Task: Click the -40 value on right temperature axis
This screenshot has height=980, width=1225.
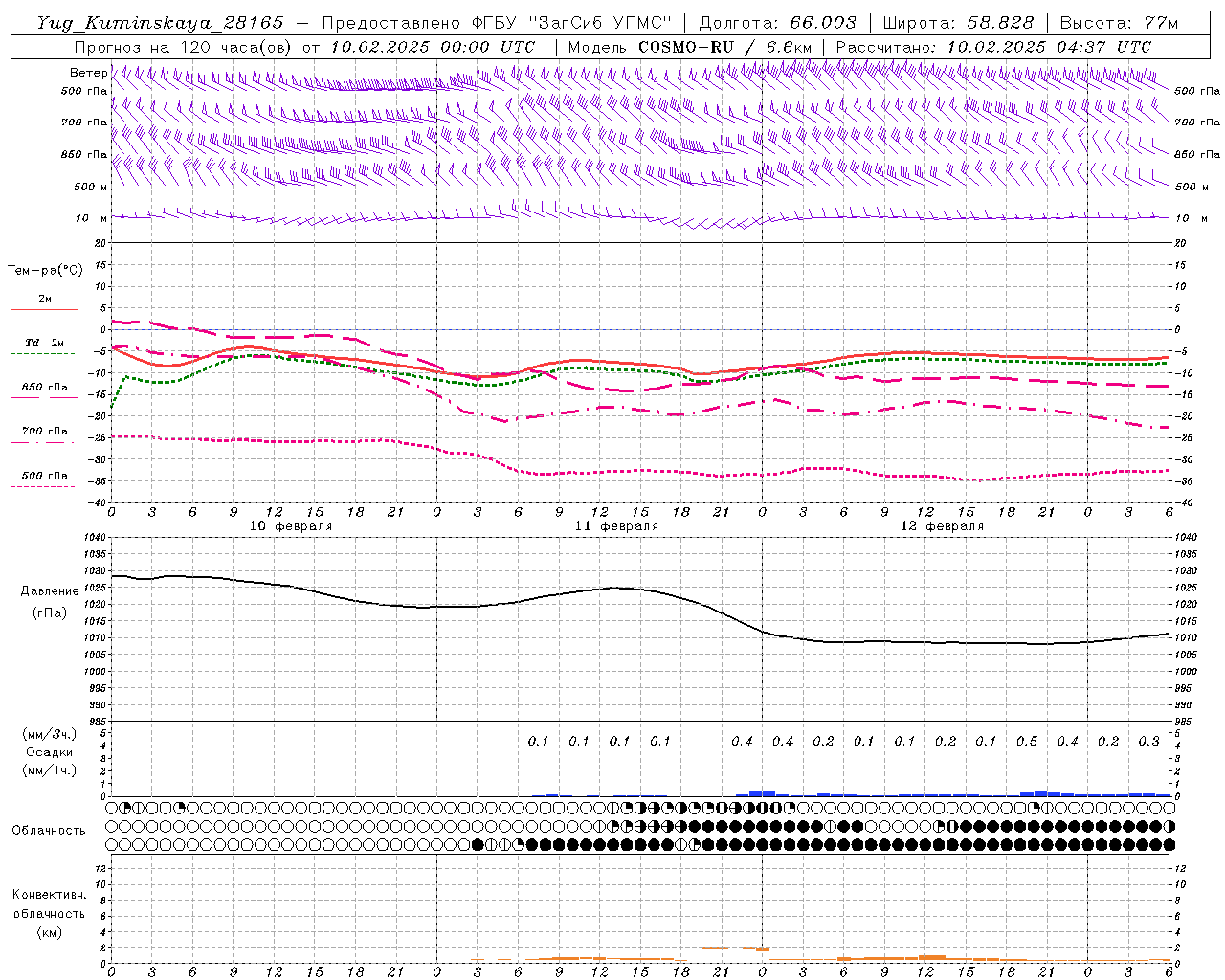Action: [x=1185, y=502]
